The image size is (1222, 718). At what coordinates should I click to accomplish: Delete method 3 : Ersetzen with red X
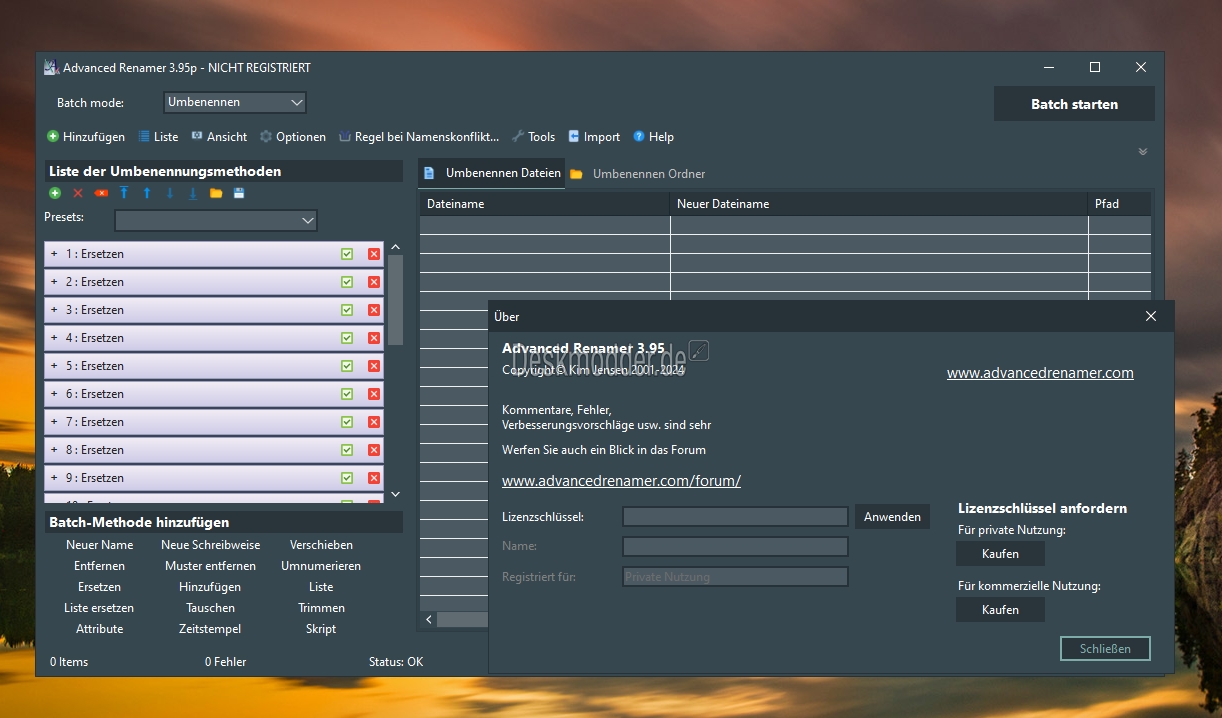pos(374,310)
